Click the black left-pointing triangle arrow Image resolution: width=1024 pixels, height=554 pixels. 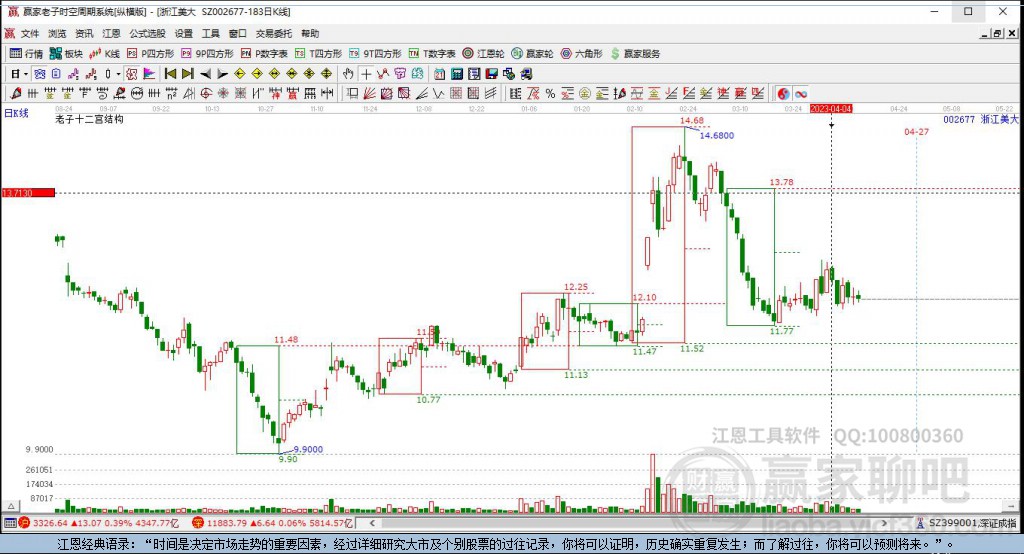click(x=205, y=74)
